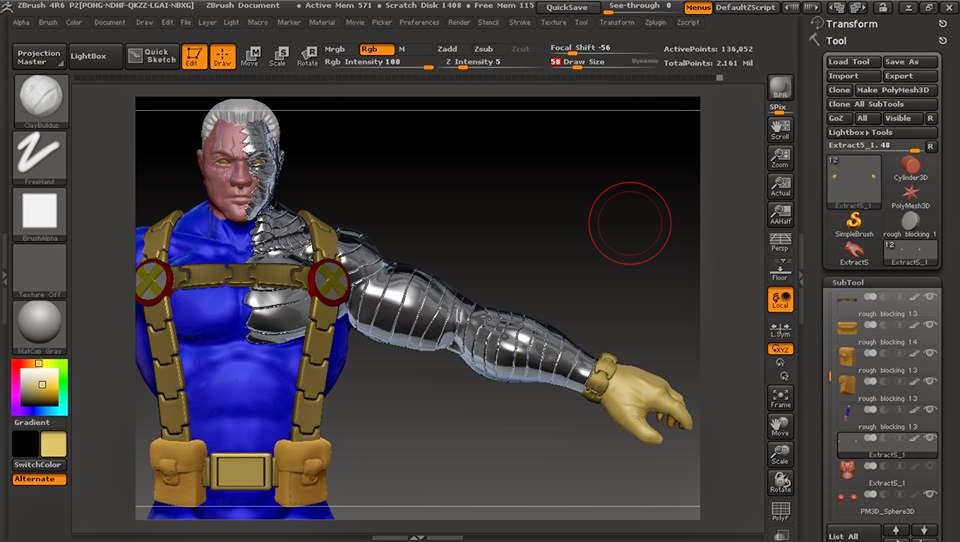Open the Preferences menu
This screenshot has width=960, height=542.
click(419, 22)
